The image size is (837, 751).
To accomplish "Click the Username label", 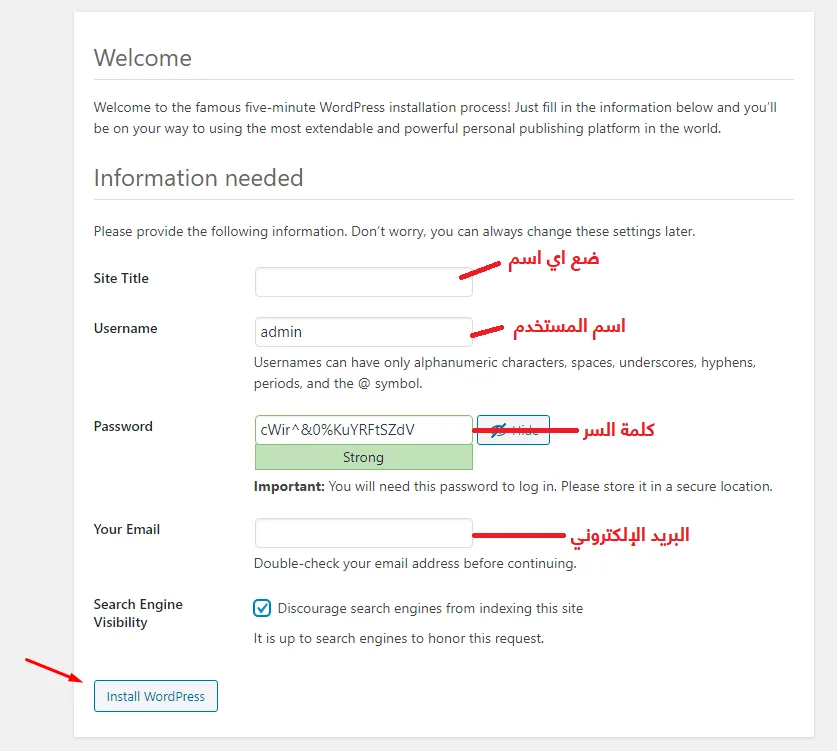I will (x=125, y=328).
